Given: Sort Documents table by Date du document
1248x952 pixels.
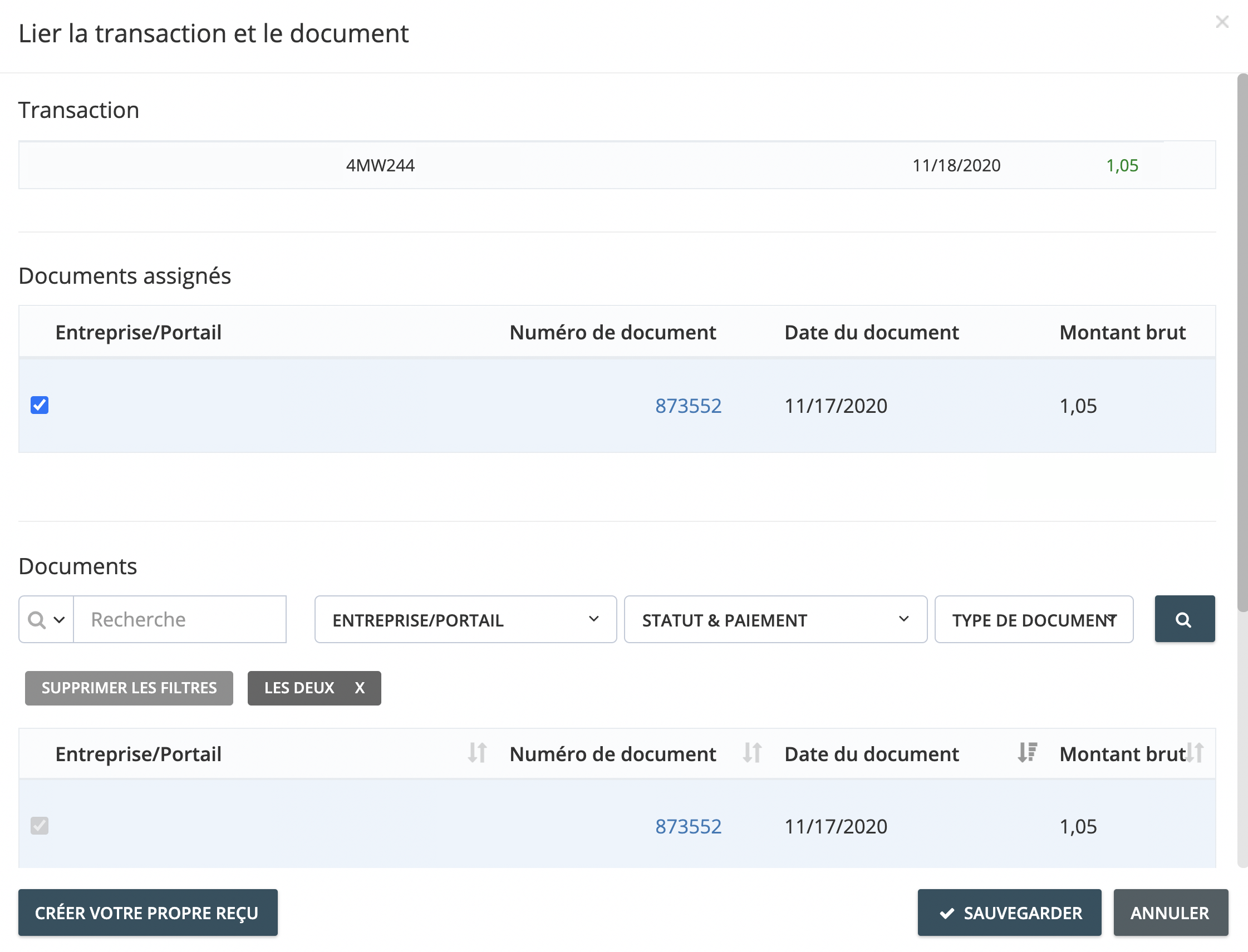Looking at the screenshot, I should [x=1027, y=753].
